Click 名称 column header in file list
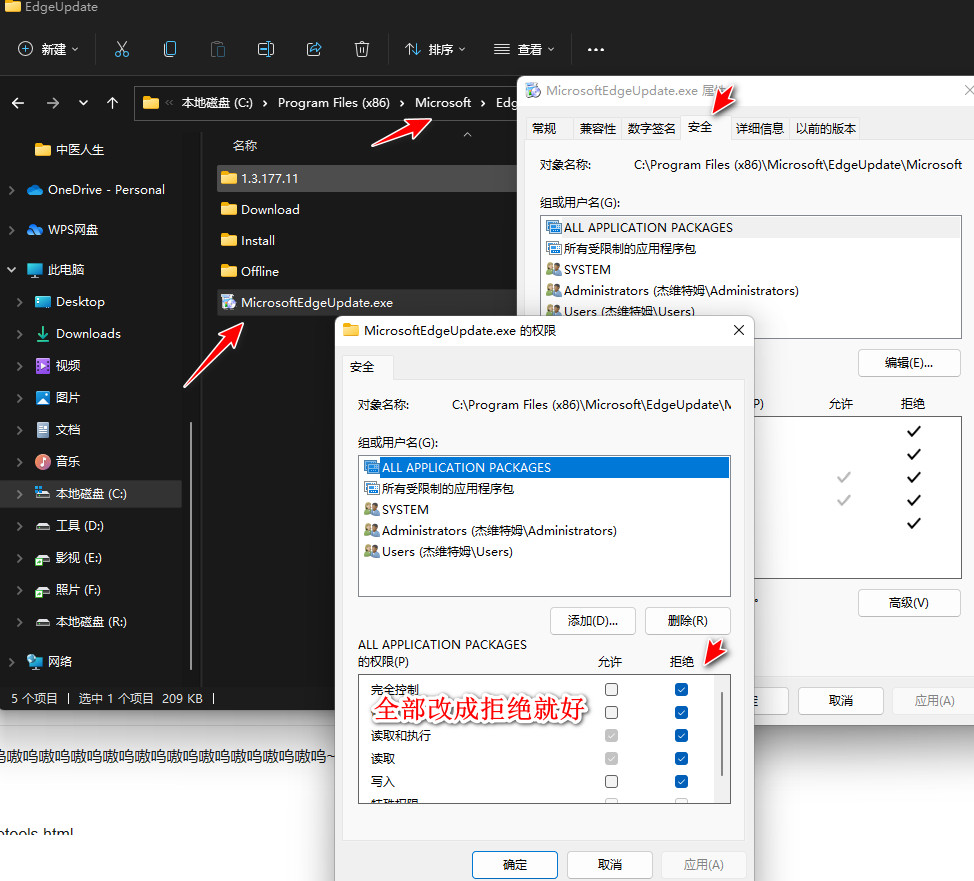974x881 pixels. (x=245, y=145)
